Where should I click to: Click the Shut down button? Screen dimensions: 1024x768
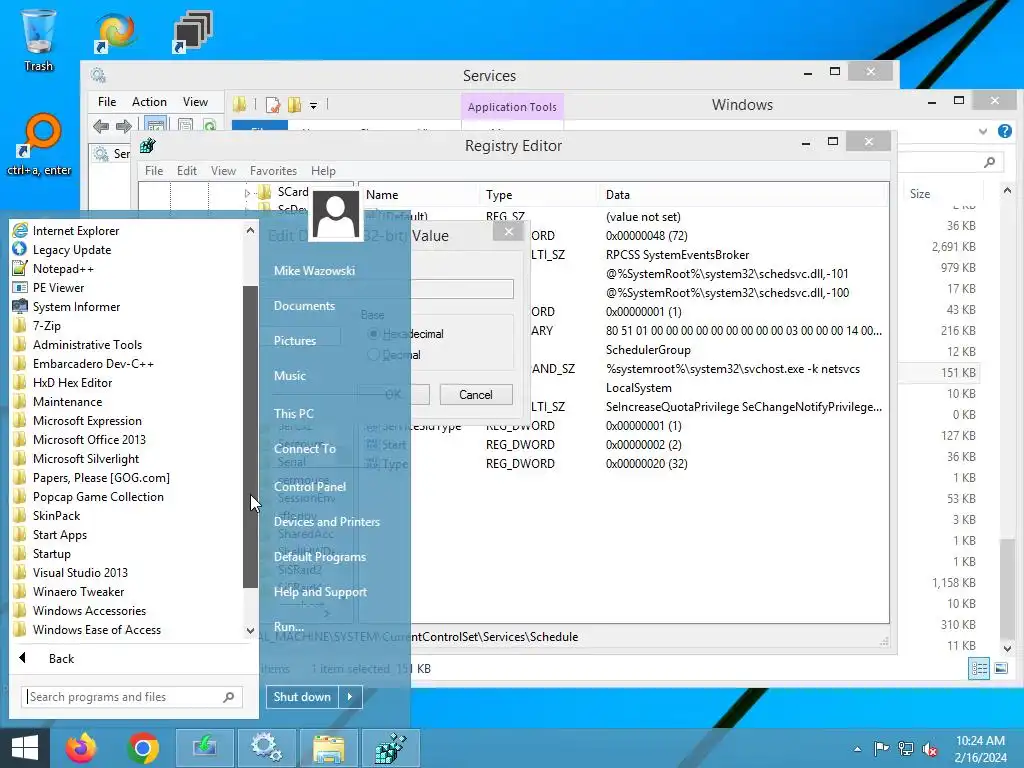click(x=302, y=697)
